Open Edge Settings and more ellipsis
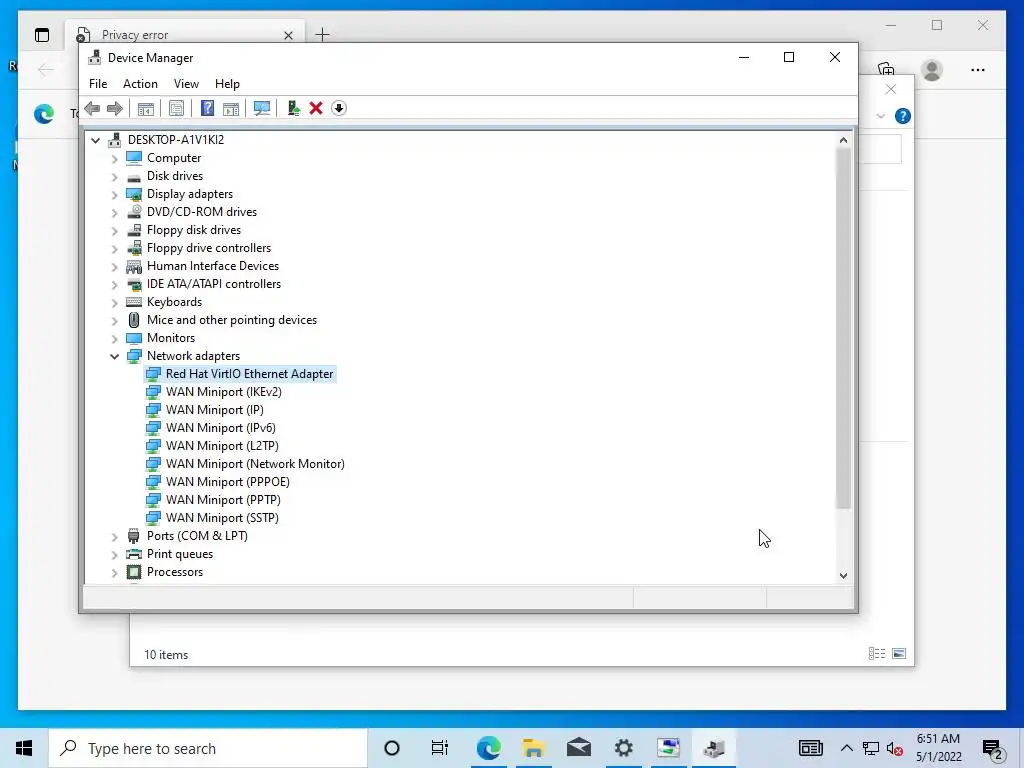 click(x=978, y=70)
